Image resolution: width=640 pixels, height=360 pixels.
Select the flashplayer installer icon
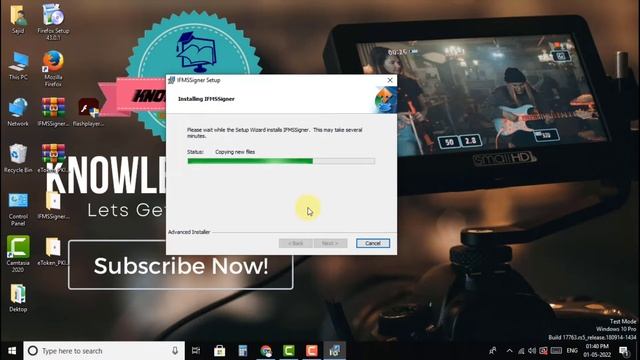89,112
